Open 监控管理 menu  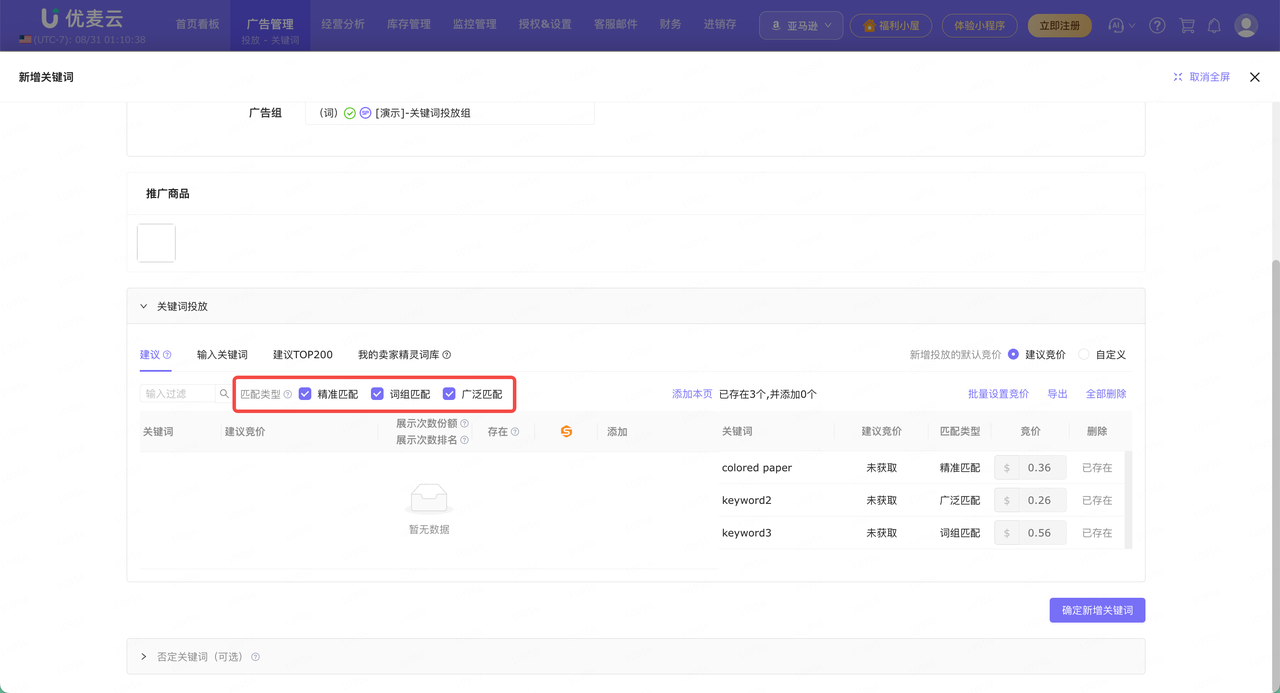475,24
